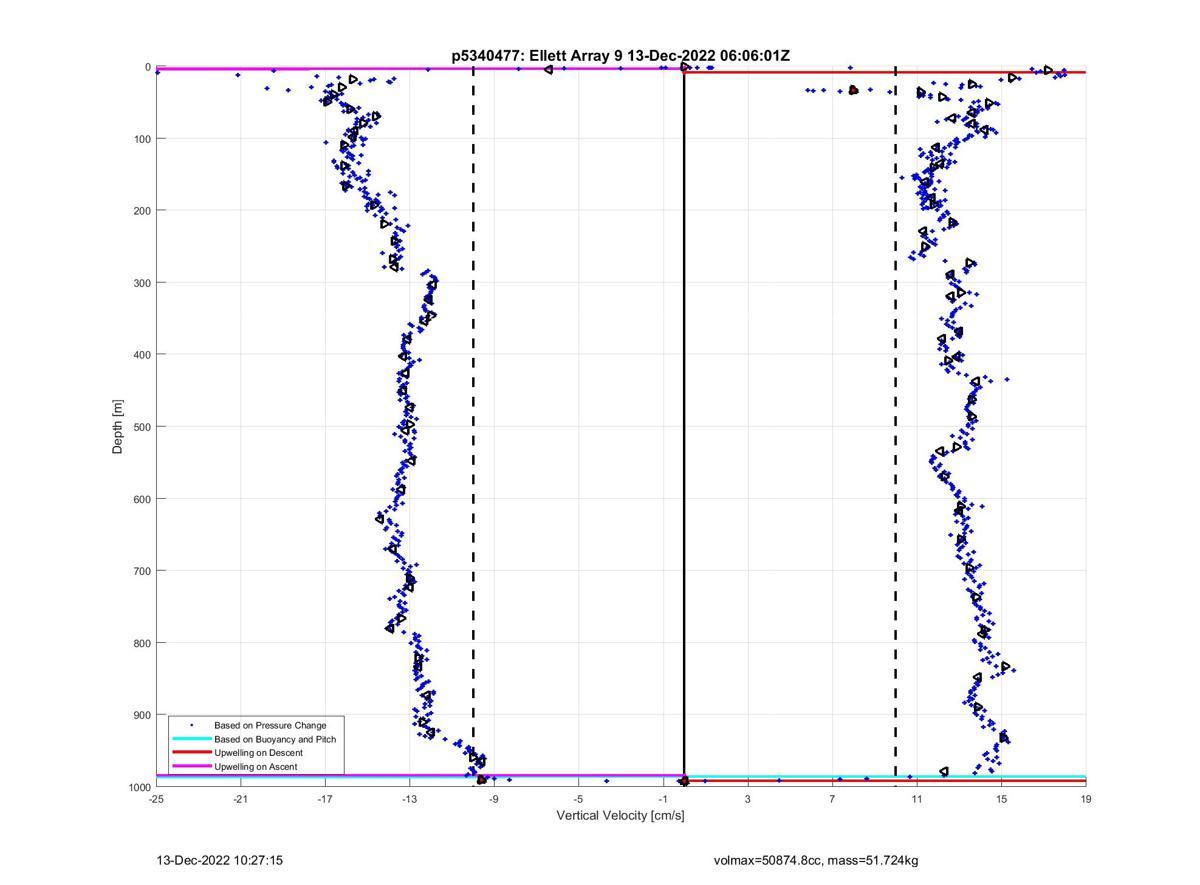
Task: Click the depth tick label 1000
Action: pyautogui.click(x=139, y=787)
